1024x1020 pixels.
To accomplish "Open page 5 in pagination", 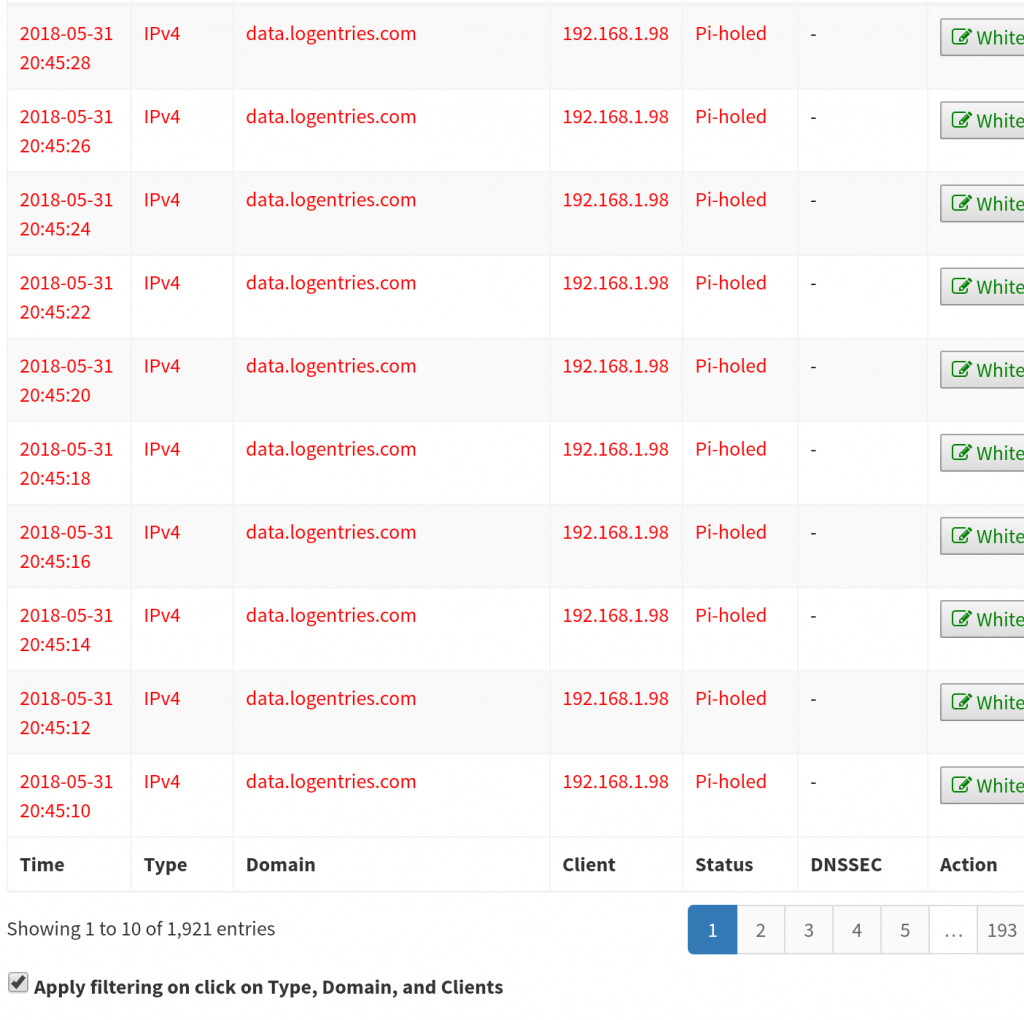I will point(904,930).
